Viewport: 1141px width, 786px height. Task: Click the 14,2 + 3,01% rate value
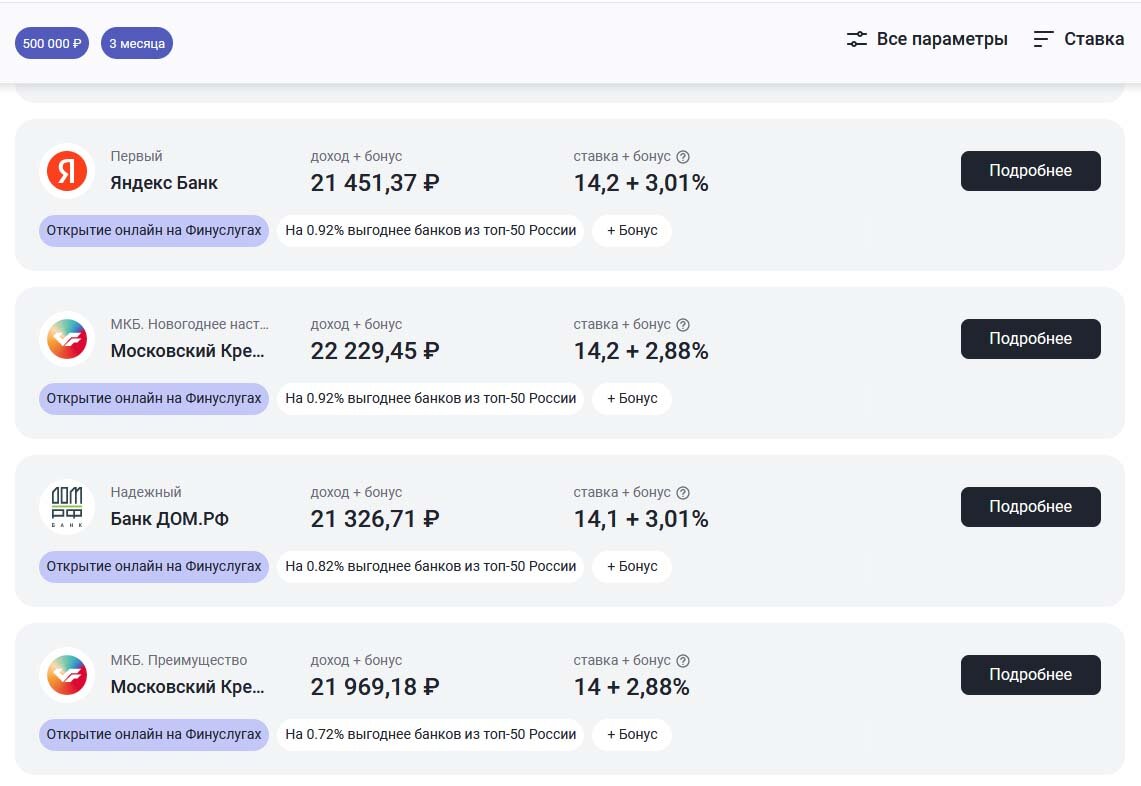pyautogui.click(x=641, y=183)
